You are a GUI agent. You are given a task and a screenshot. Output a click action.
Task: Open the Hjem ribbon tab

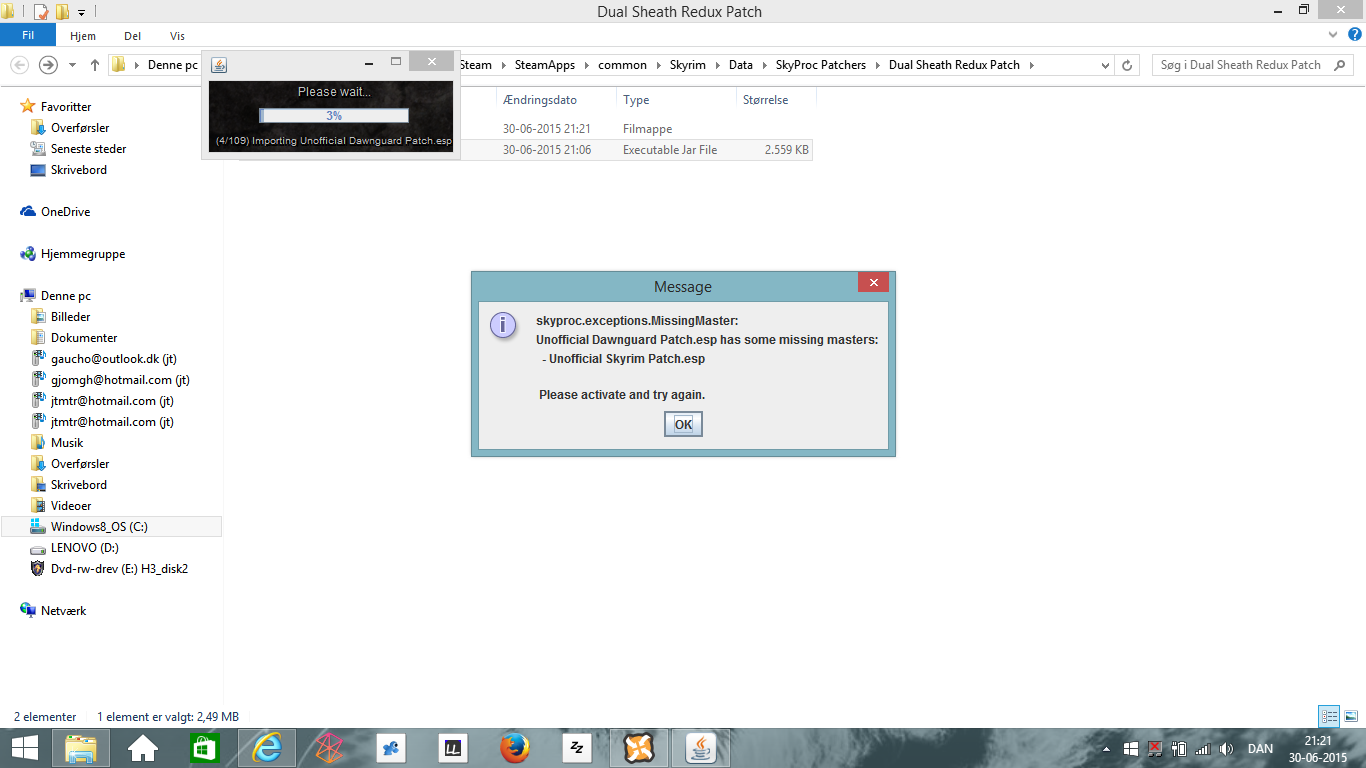(83, 36)
